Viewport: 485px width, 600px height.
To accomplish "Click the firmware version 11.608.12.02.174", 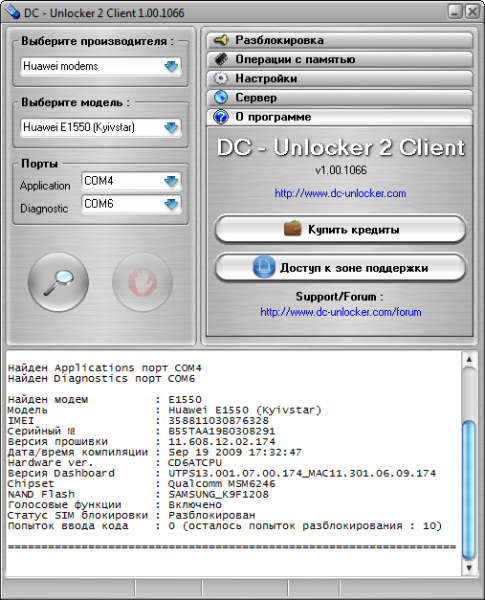I will tap(222, 442).
